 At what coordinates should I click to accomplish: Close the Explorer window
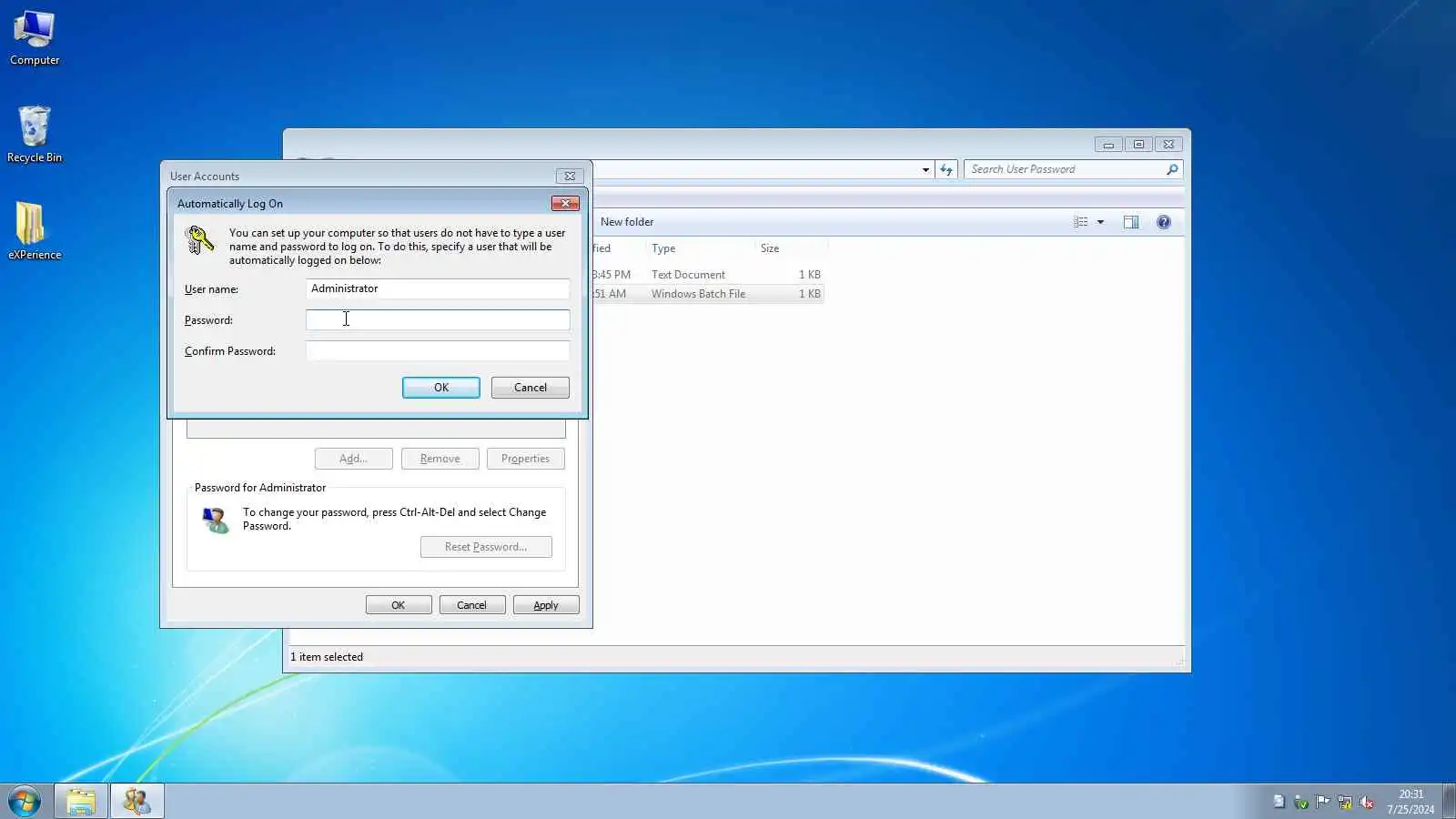click(1168, 145)
